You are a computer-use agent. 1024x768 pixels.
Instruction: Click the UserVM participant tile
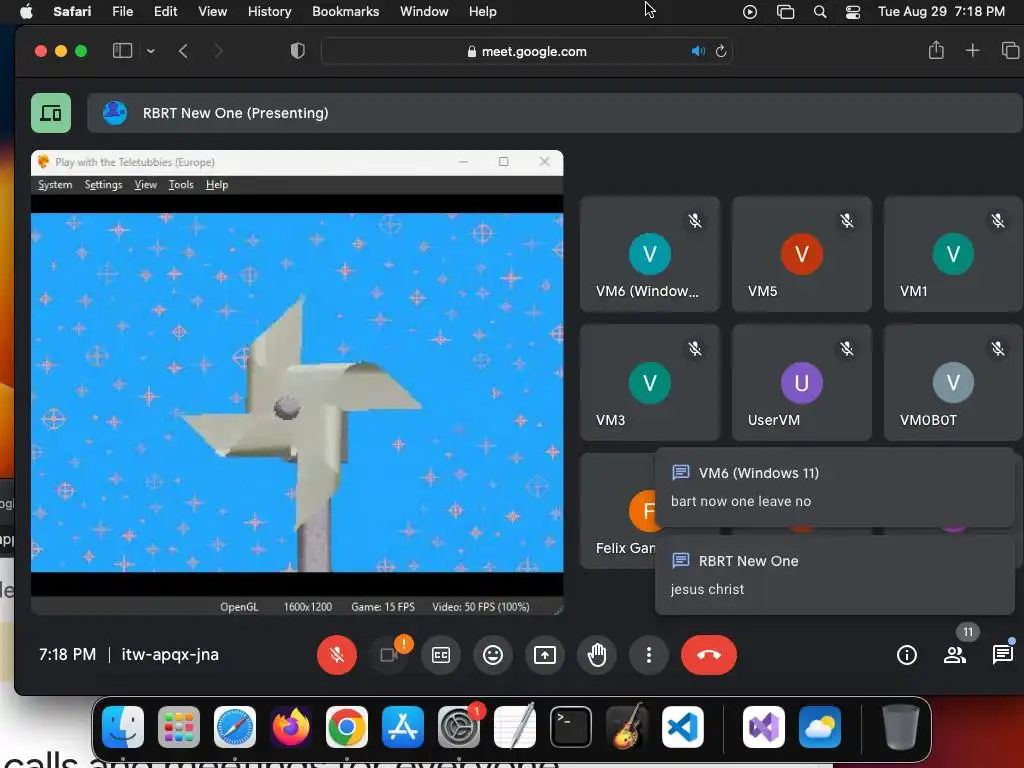click(x=802, y=383)
